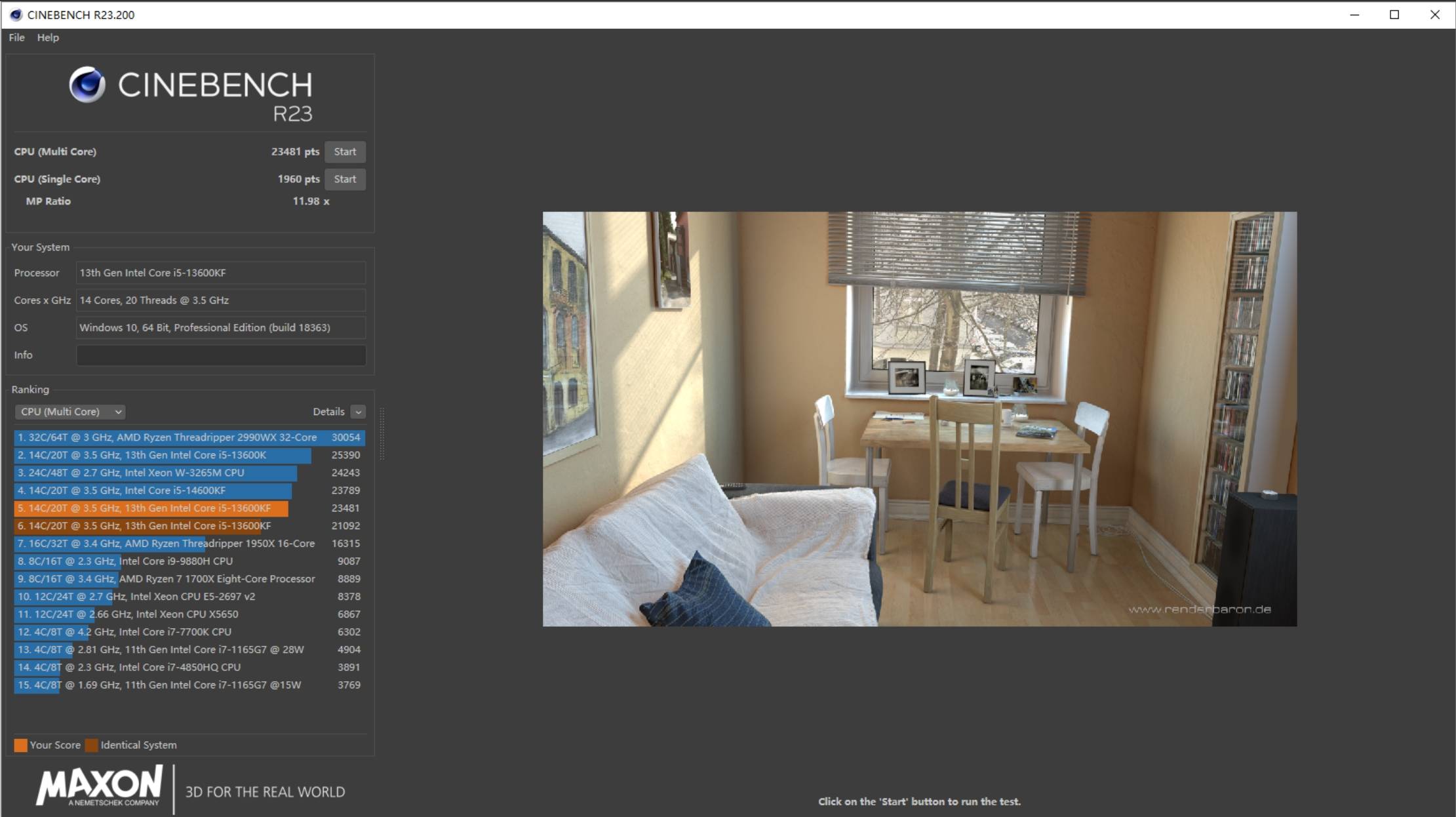This screenshot has height=817, width=1456.
Task: Start the CPU Single Core test
Action: tap(345, 179)
